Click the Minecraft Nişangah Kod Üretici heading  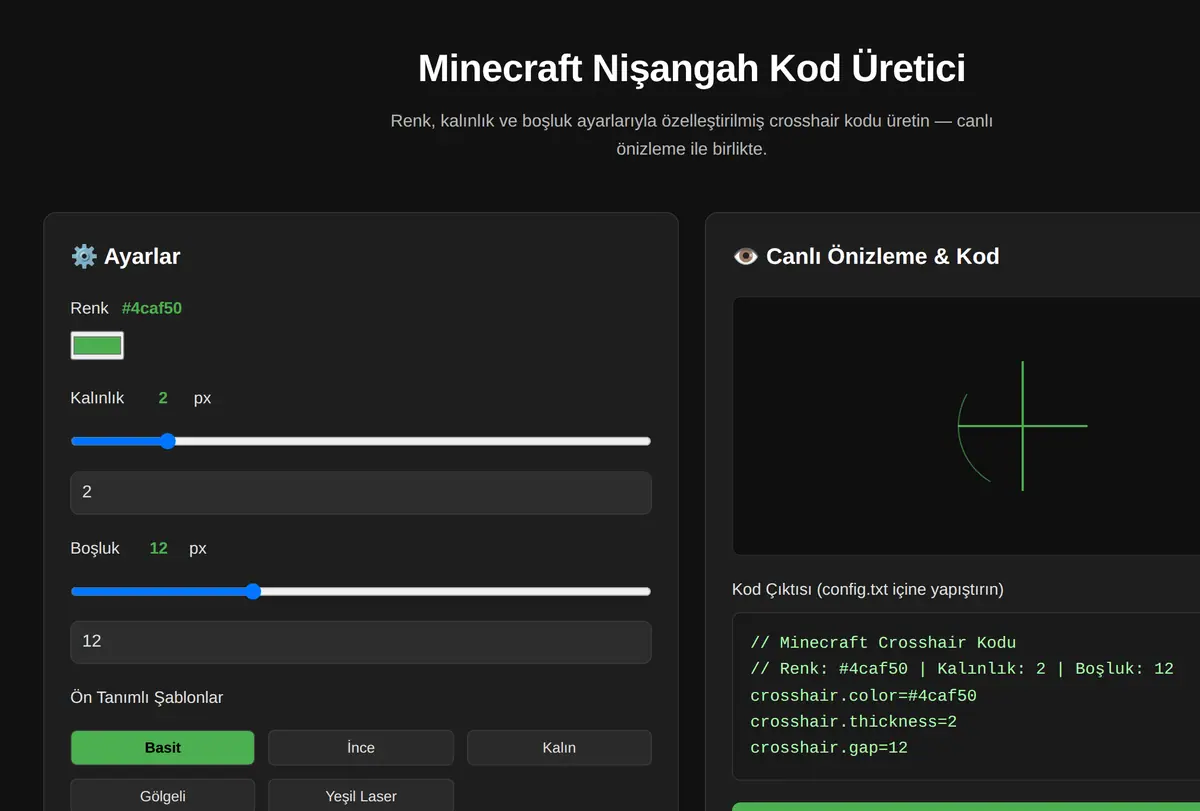point(692,69)
